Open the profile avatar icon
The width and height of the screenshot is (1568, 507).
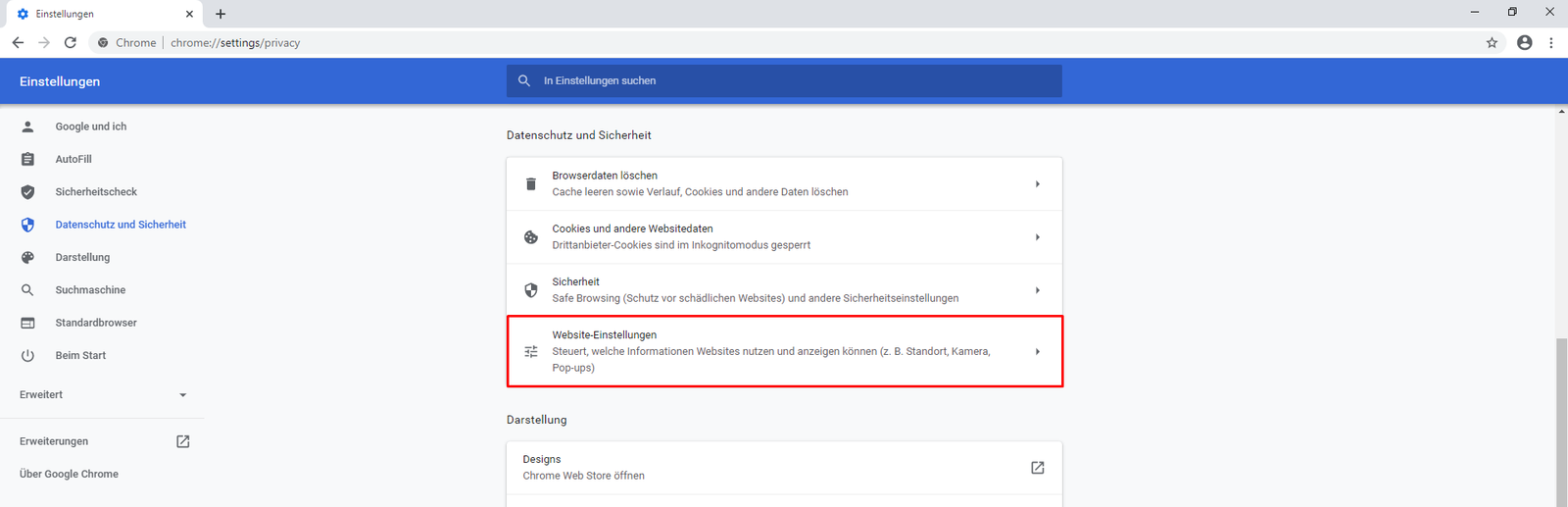[x=1524, y=43]
